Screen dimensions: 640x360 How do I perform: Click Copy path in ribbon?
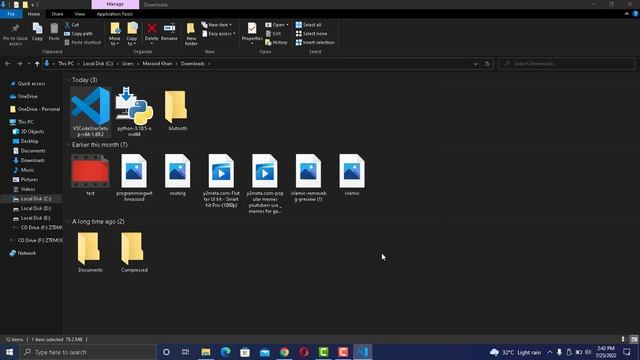79,33
